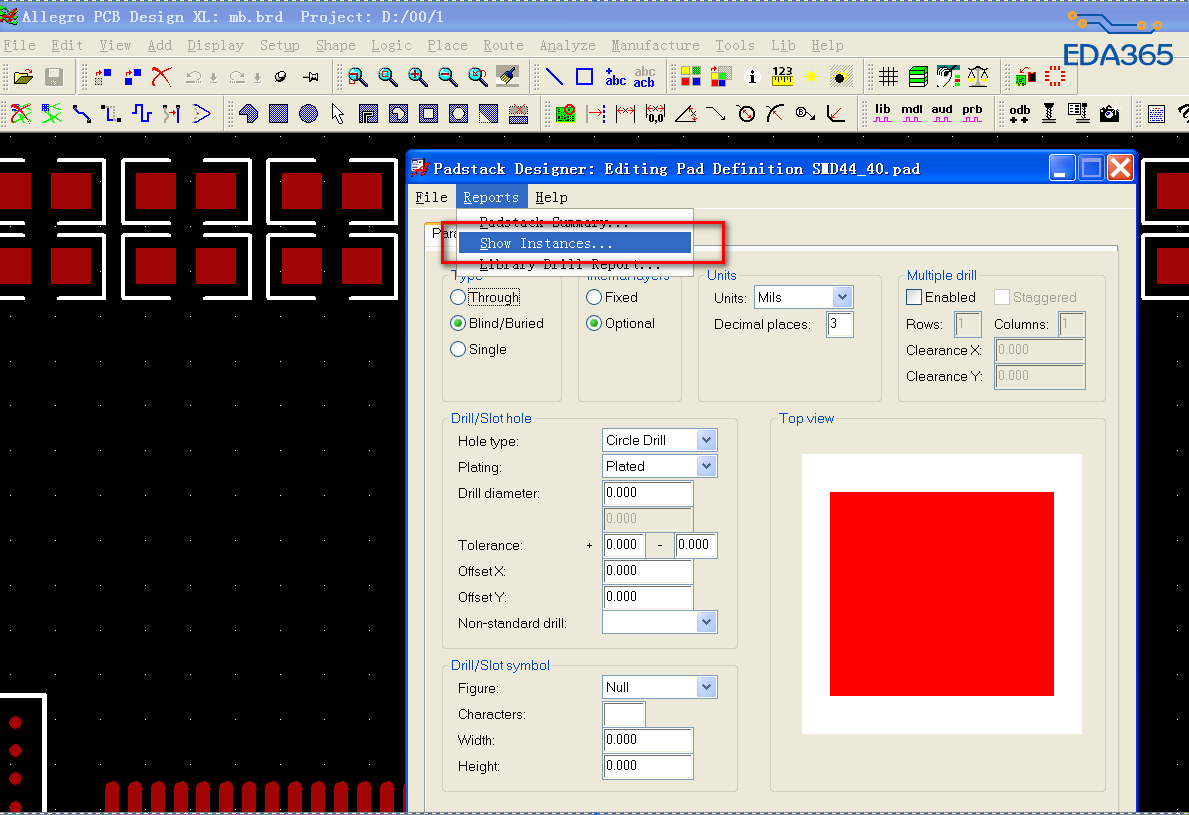Select the Add Line tool
This screenshot has height=815, width=1189.
tap(554, 77)
